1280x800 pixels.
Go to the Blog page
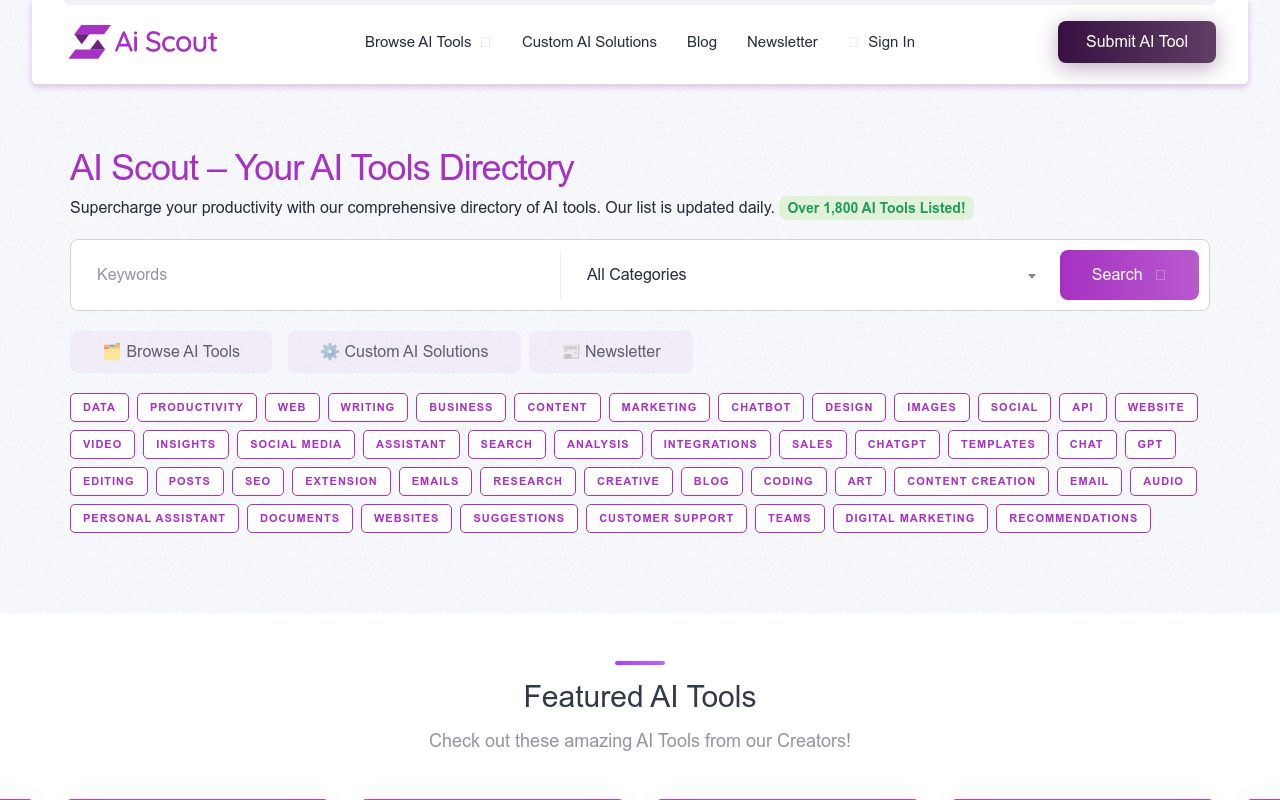coord(702,42)
